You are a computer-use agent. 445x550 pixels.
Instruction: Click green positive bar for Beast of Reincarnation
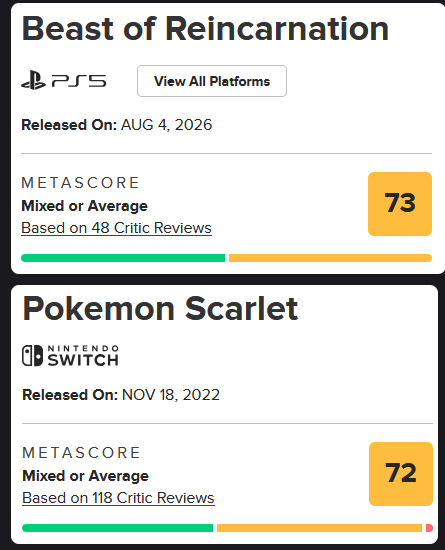pyautogui.click(x=123, y=258)
